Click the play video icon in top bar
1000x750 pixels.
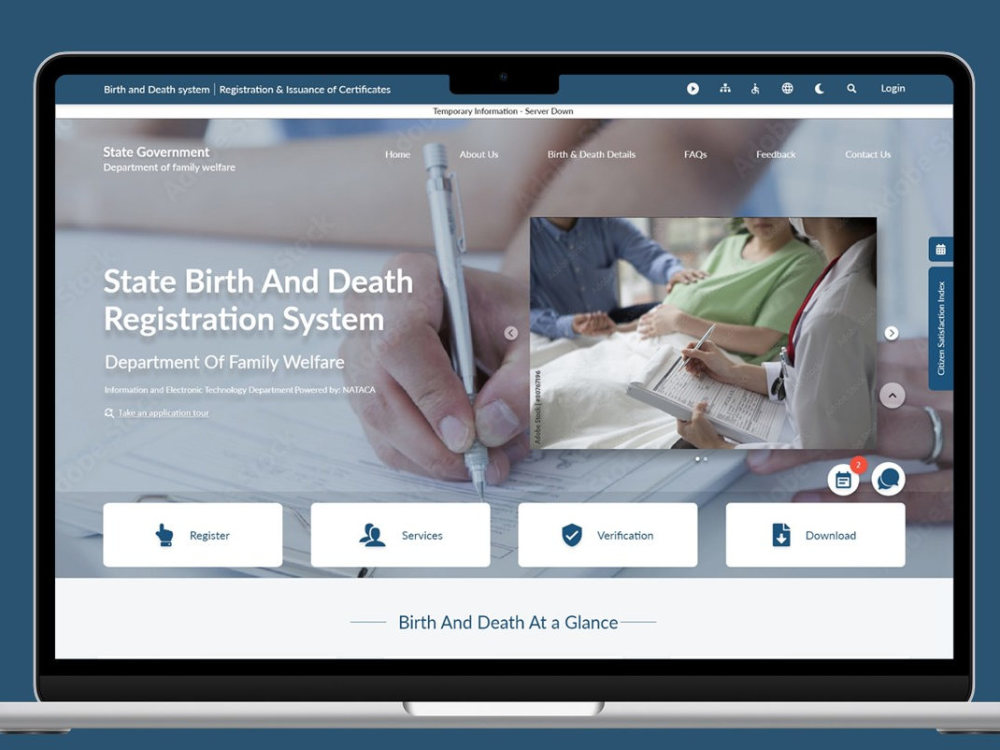click(x=693, y=89)
